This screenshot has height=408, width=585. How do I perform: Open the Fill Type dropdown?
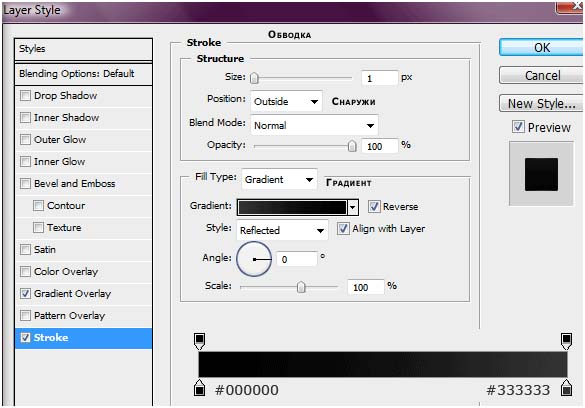pos(279,179)
